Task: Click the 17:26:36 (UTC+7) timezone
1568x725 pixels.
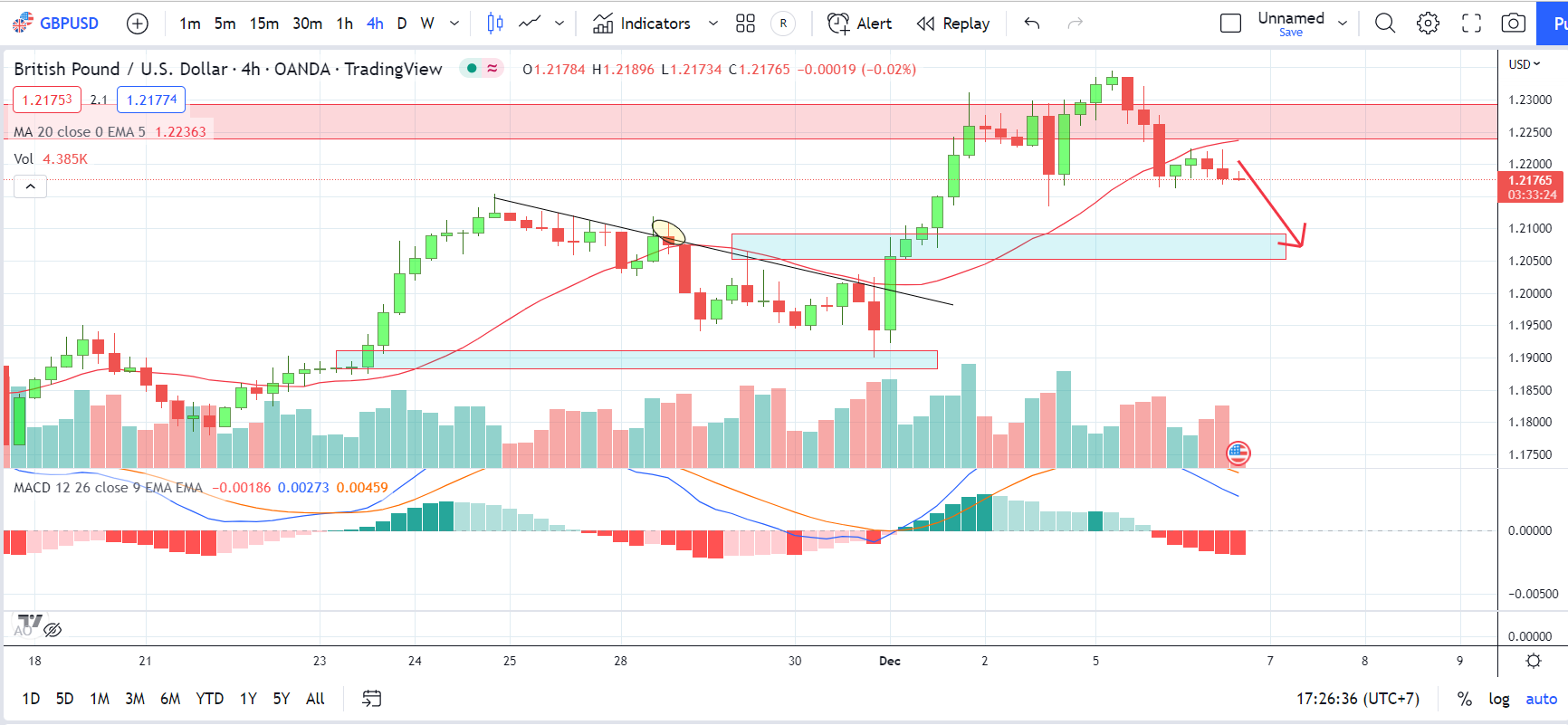Action: tap(1358, 699)
